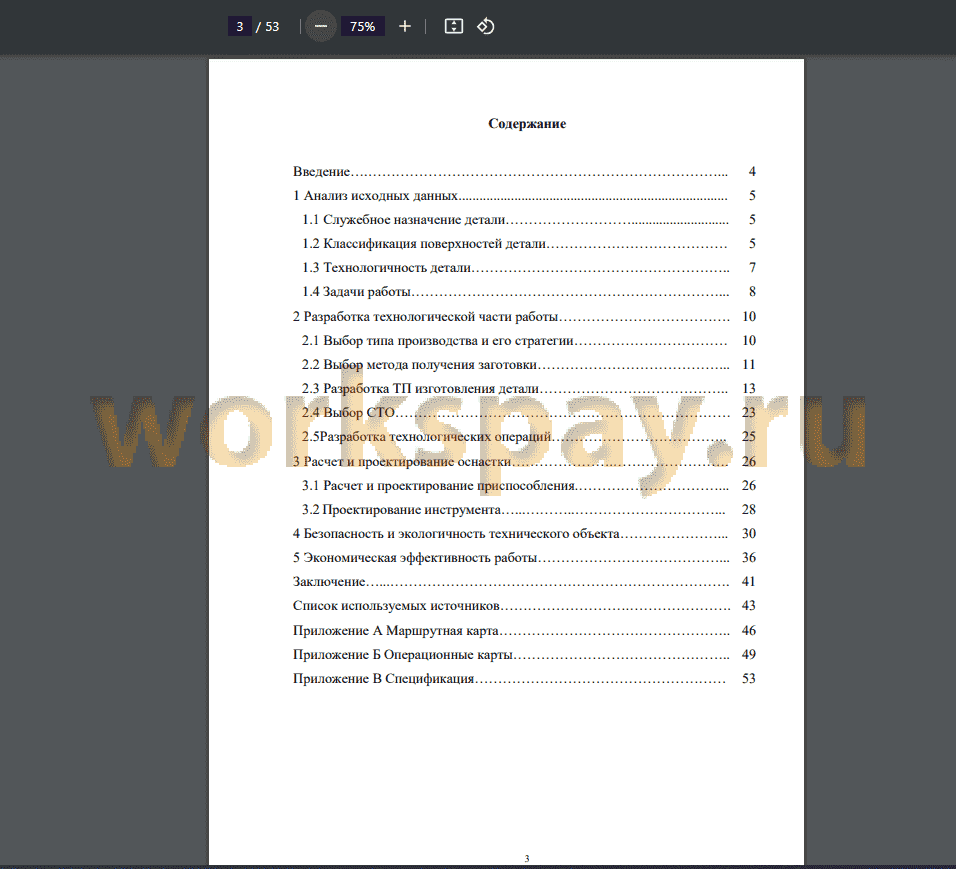Zoom out with the minus button

321,26
